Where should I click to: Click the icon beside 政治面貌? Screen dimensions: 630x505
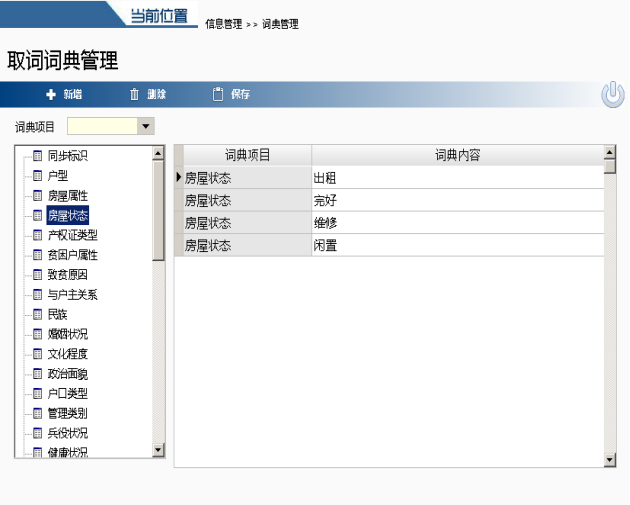point(37,374)
